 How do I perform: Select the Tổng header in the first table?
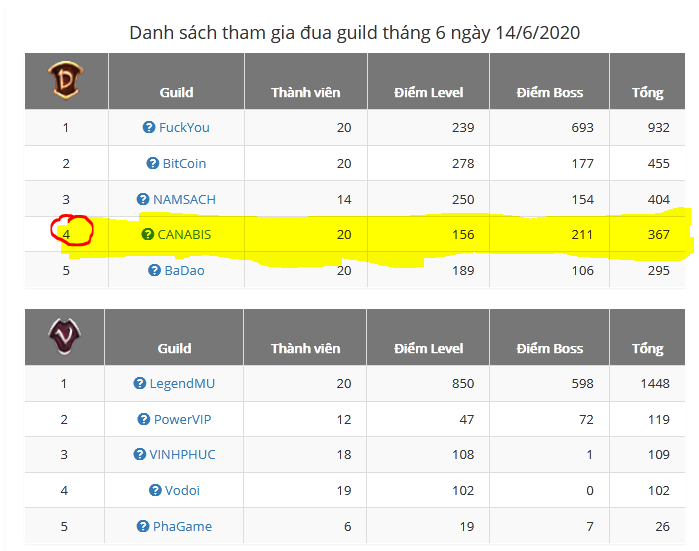pyautogui.click(x=647, y=92)
